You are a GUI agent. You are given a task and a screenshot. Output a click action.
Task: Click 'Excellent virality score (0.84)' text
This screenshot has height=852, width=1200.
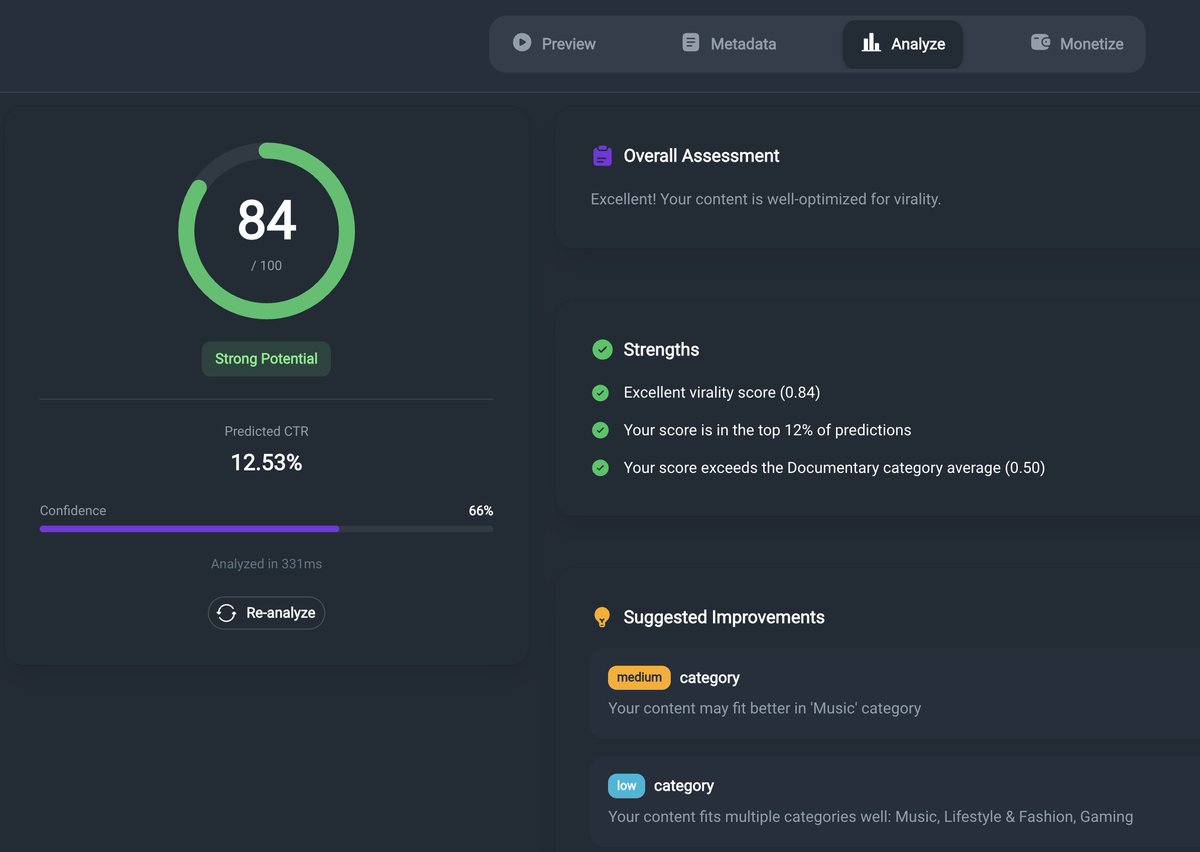tap(721, 393)
